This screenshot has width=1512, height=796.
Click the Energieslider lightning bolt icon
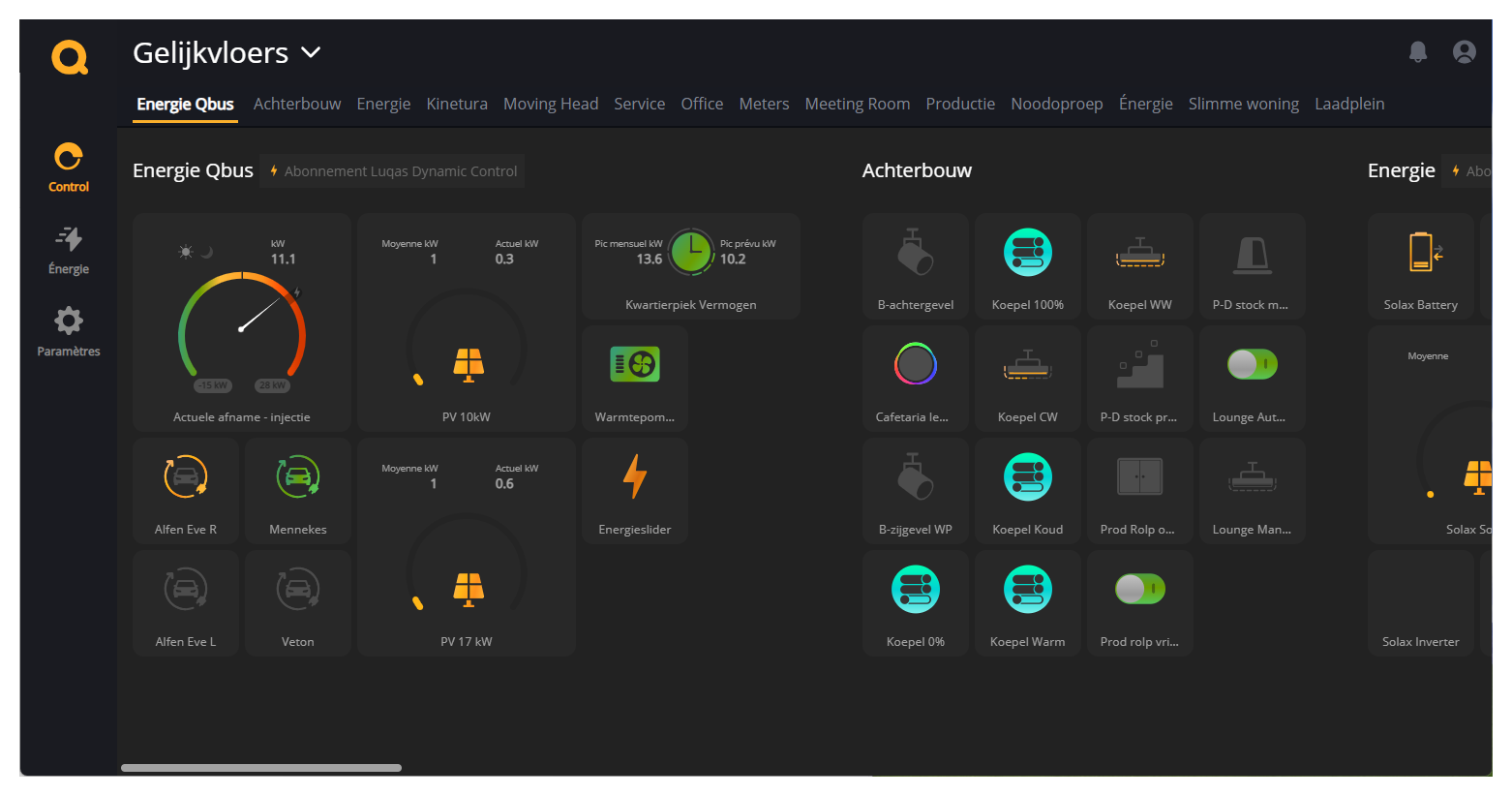pos(635,476)
